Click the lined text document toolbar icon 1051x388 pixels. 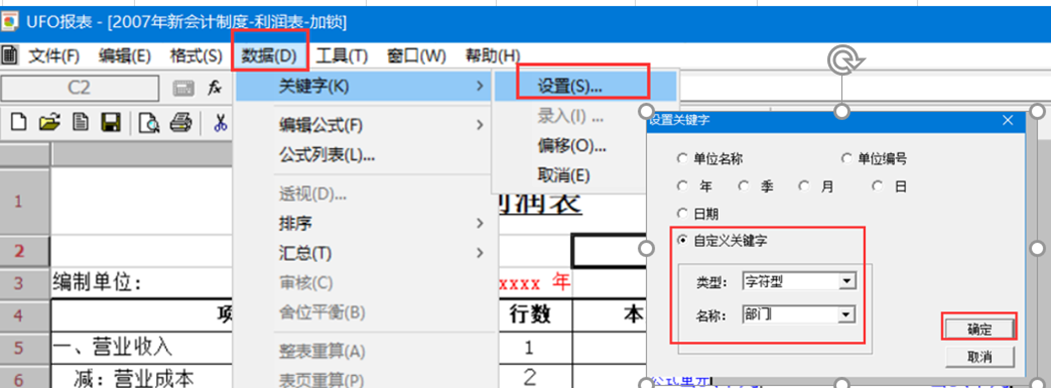click(x=80, y=123)
